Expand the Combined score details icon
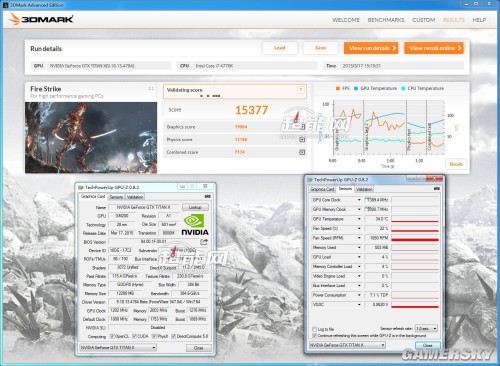The height and width of the screenshot is (366, 500). [302, 152]
